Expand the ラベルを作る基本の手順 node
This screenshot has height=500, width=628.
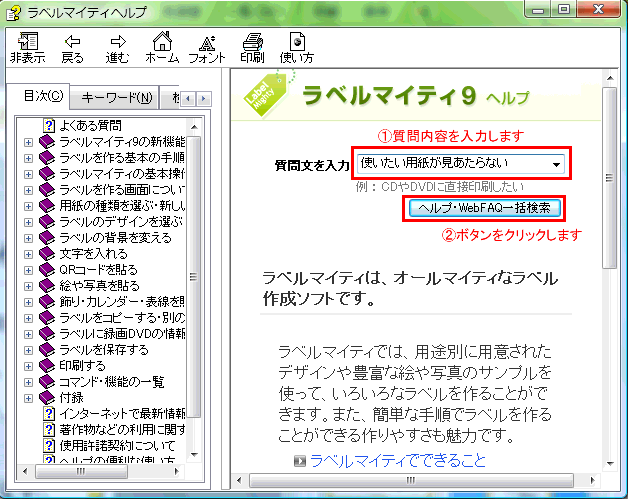coord(28,158)
